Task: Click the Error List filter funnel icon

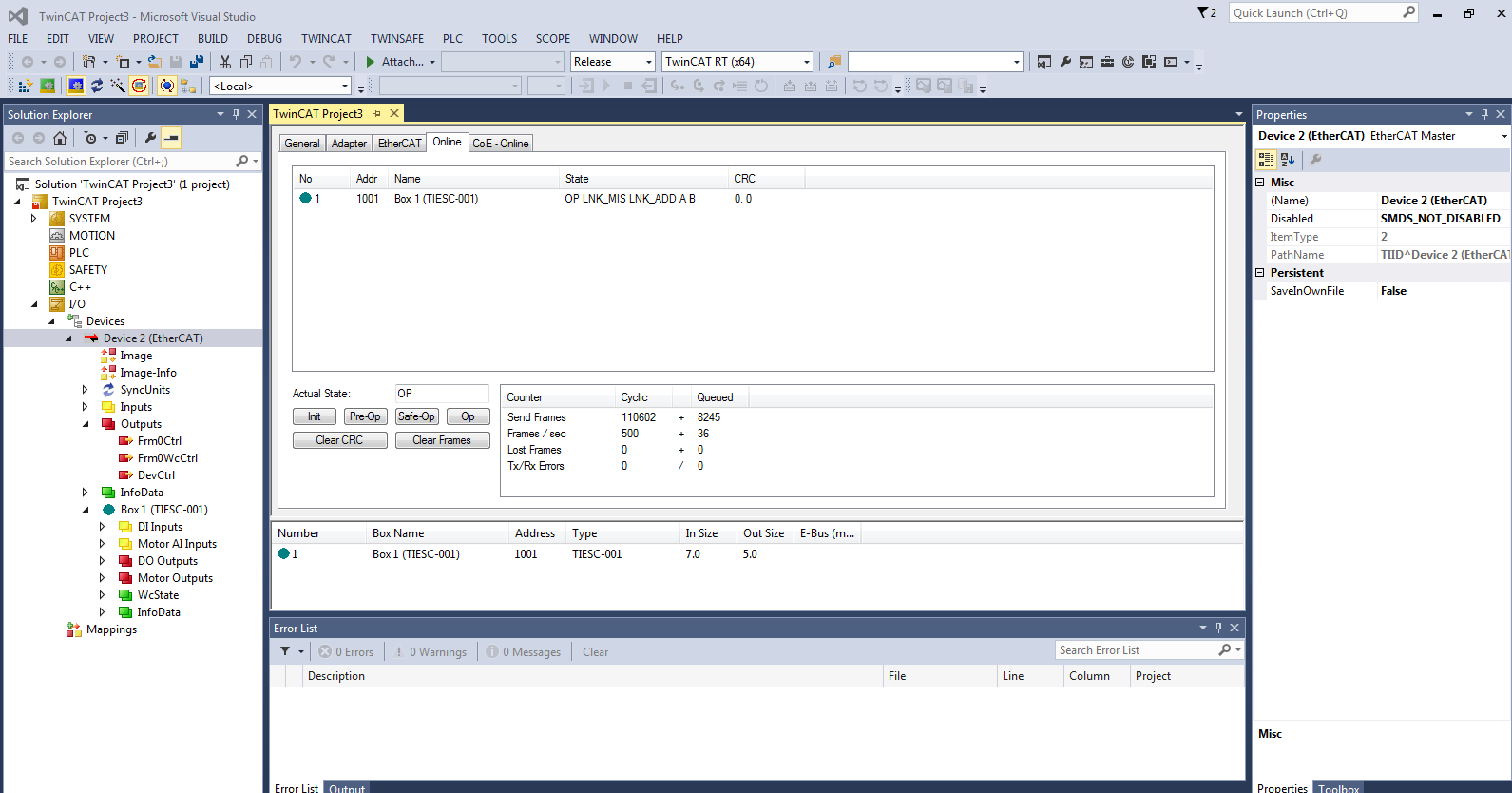Action: pos(285,652)
